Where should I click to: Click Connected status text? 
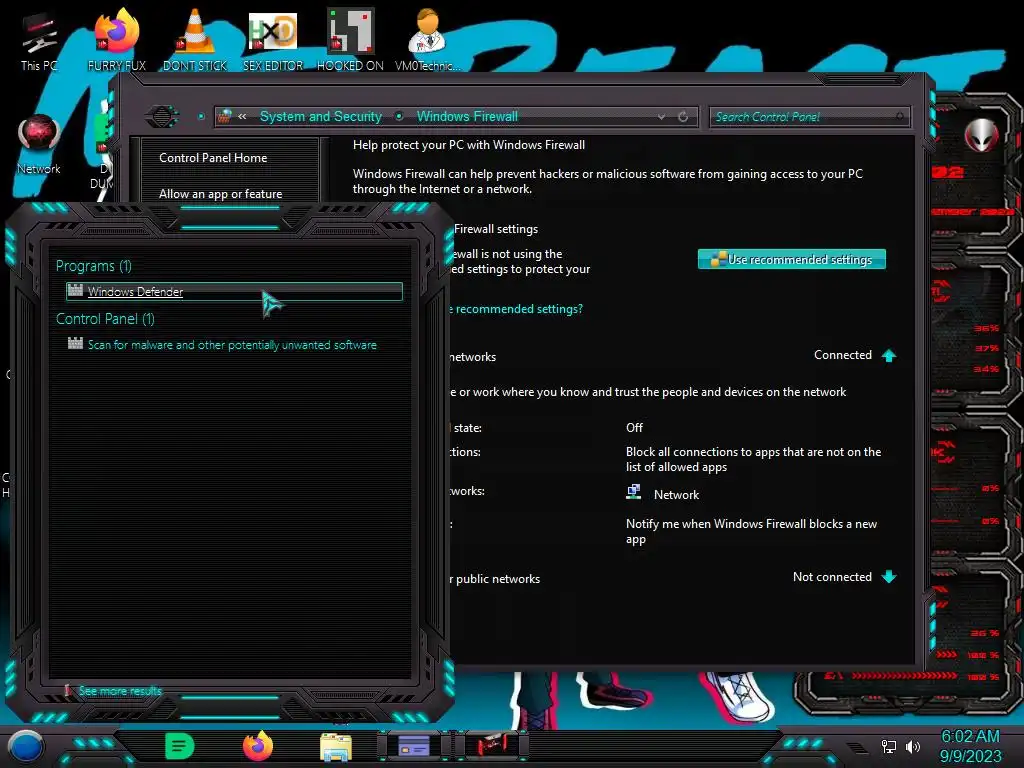(842, 355)
